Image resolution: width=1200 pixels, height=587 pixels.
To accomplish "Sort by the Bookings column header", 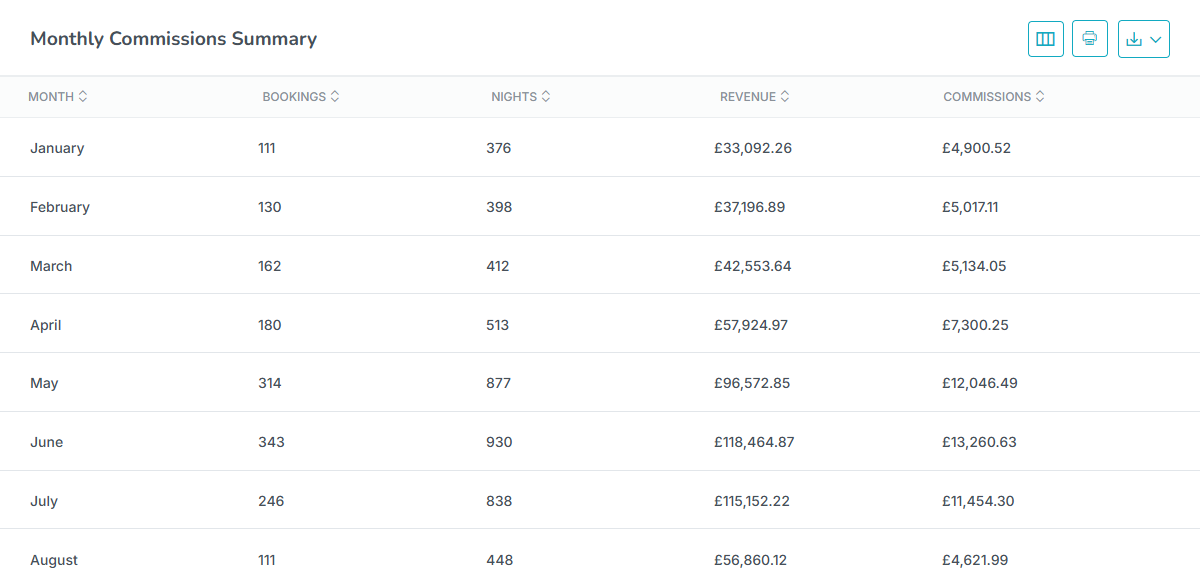I will coord(301,97).
